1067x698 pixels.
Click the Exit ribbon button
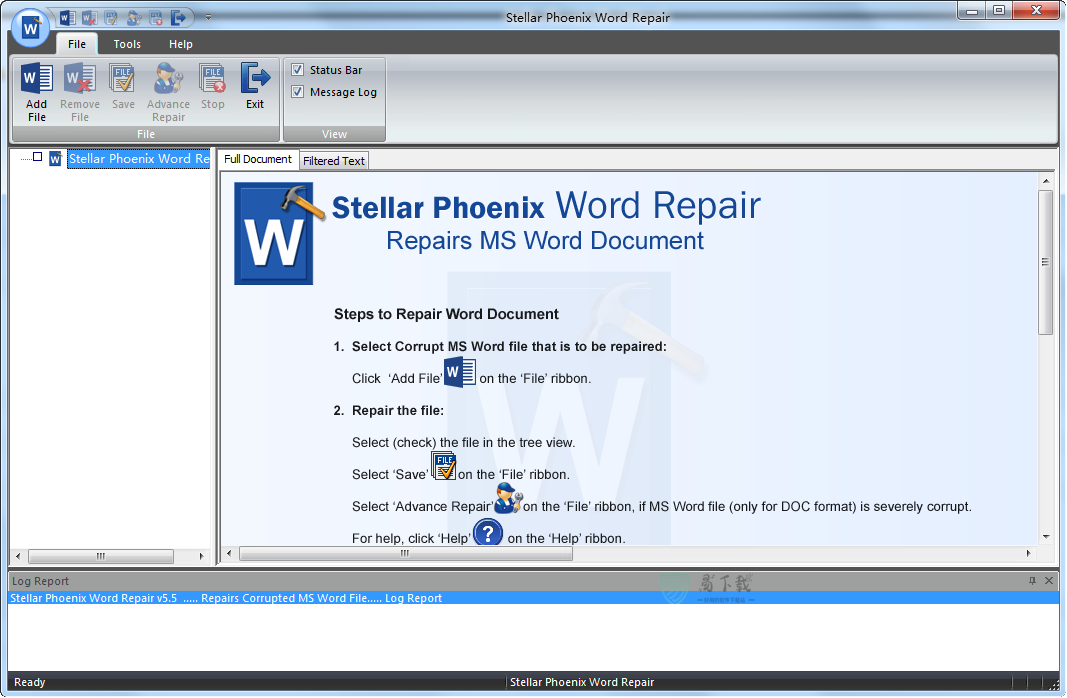pos(255,86)
